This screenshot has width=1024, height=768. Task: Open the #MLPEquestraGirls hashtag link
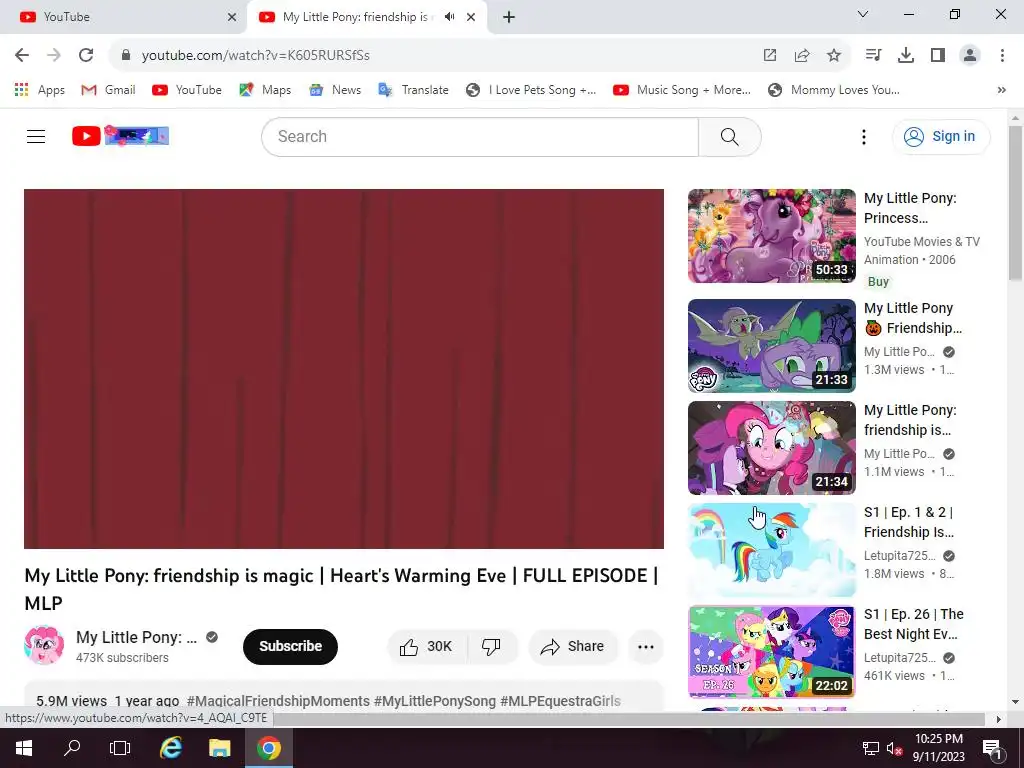pos(560,701)
